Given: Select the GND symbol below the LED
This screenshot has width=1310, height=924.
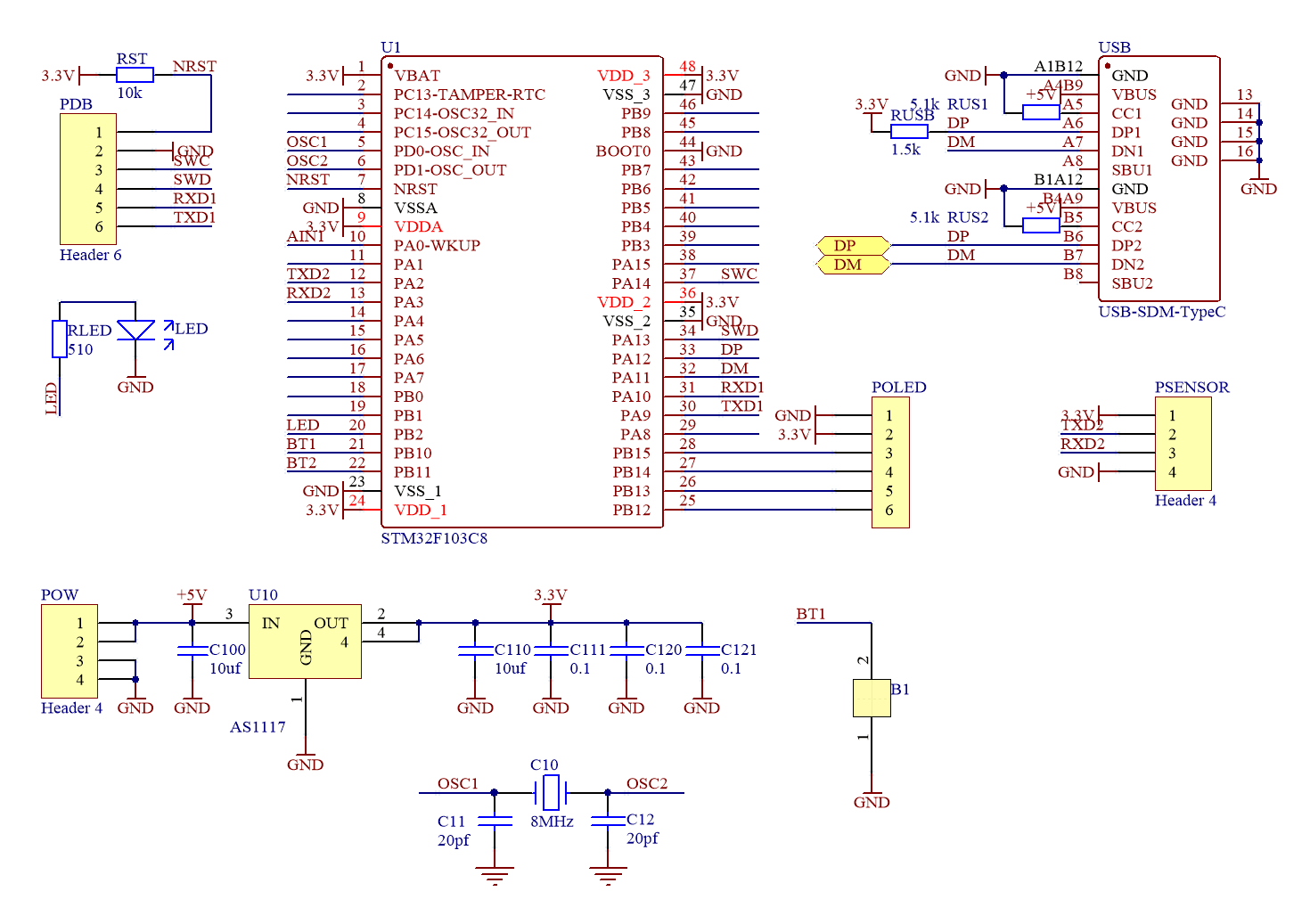Looking at the screenshot, I should 135,383.
